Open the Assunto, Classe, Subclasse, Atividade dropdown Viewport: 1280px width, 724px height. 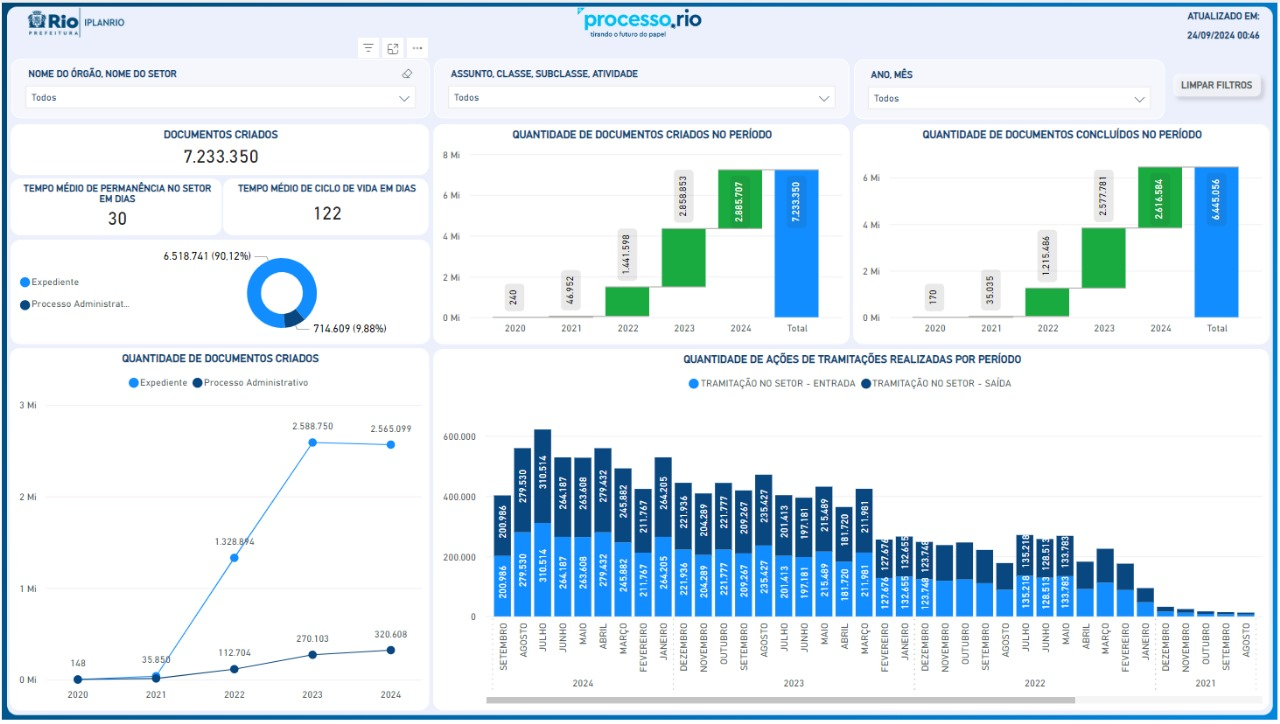click(x=642, y=98)
